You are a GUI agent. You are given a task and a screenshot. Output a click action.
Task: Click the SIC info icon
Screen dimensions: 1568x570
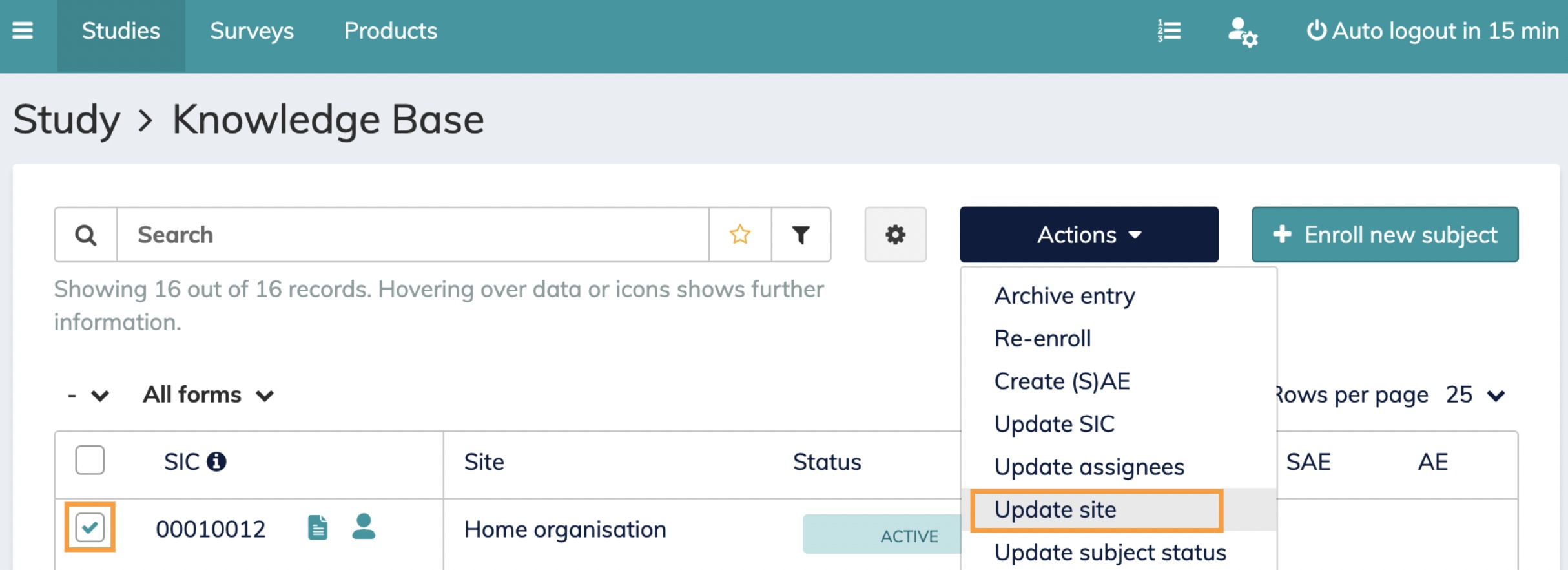[216, 461]
